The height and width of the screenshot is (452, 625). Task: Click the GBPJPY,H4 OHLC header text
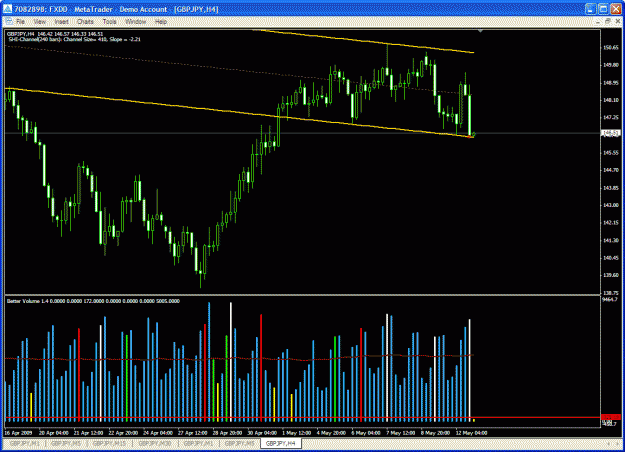[x=55, y=34]
